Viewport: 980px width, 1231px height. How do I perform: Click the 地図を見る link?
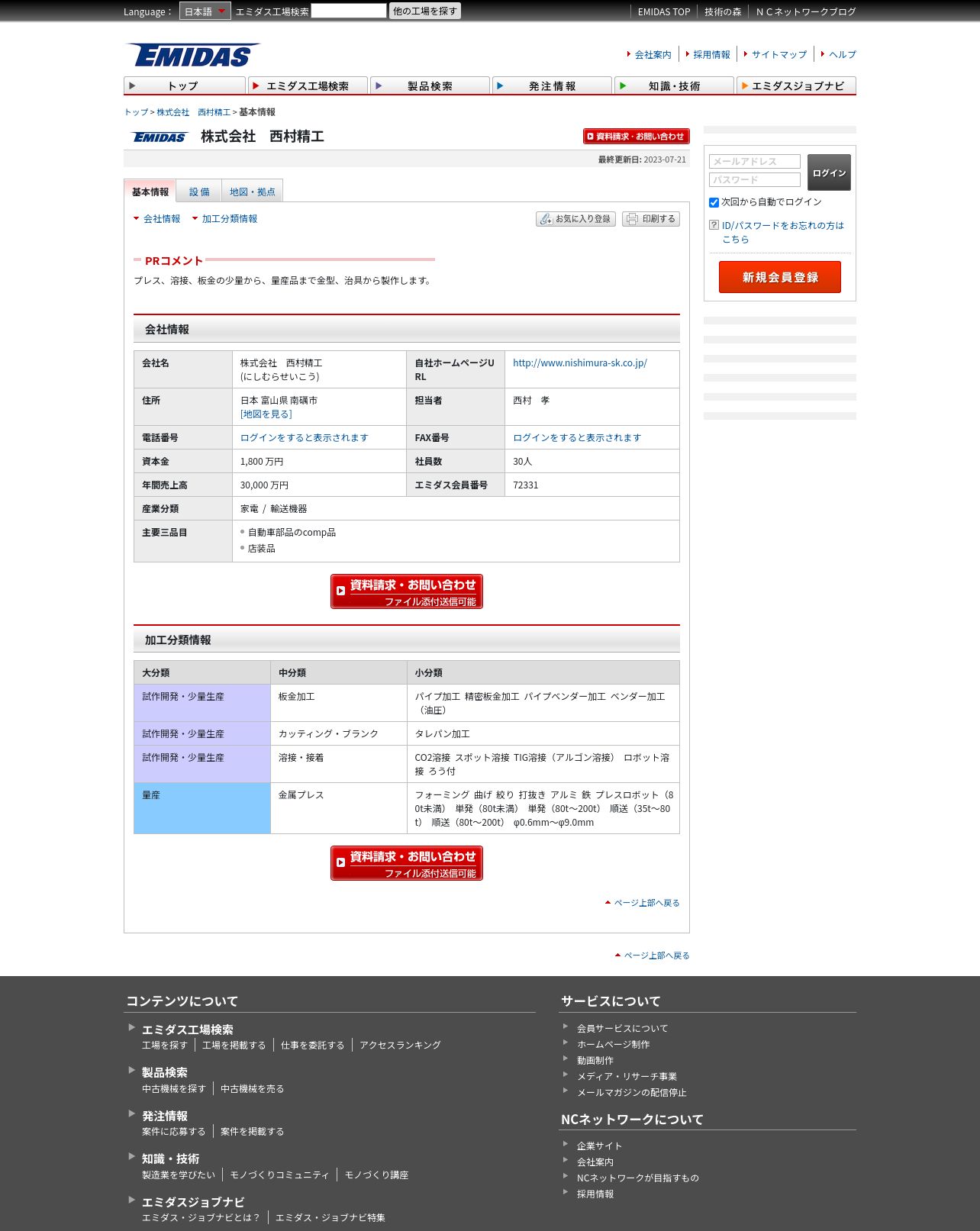coord(266,414)
